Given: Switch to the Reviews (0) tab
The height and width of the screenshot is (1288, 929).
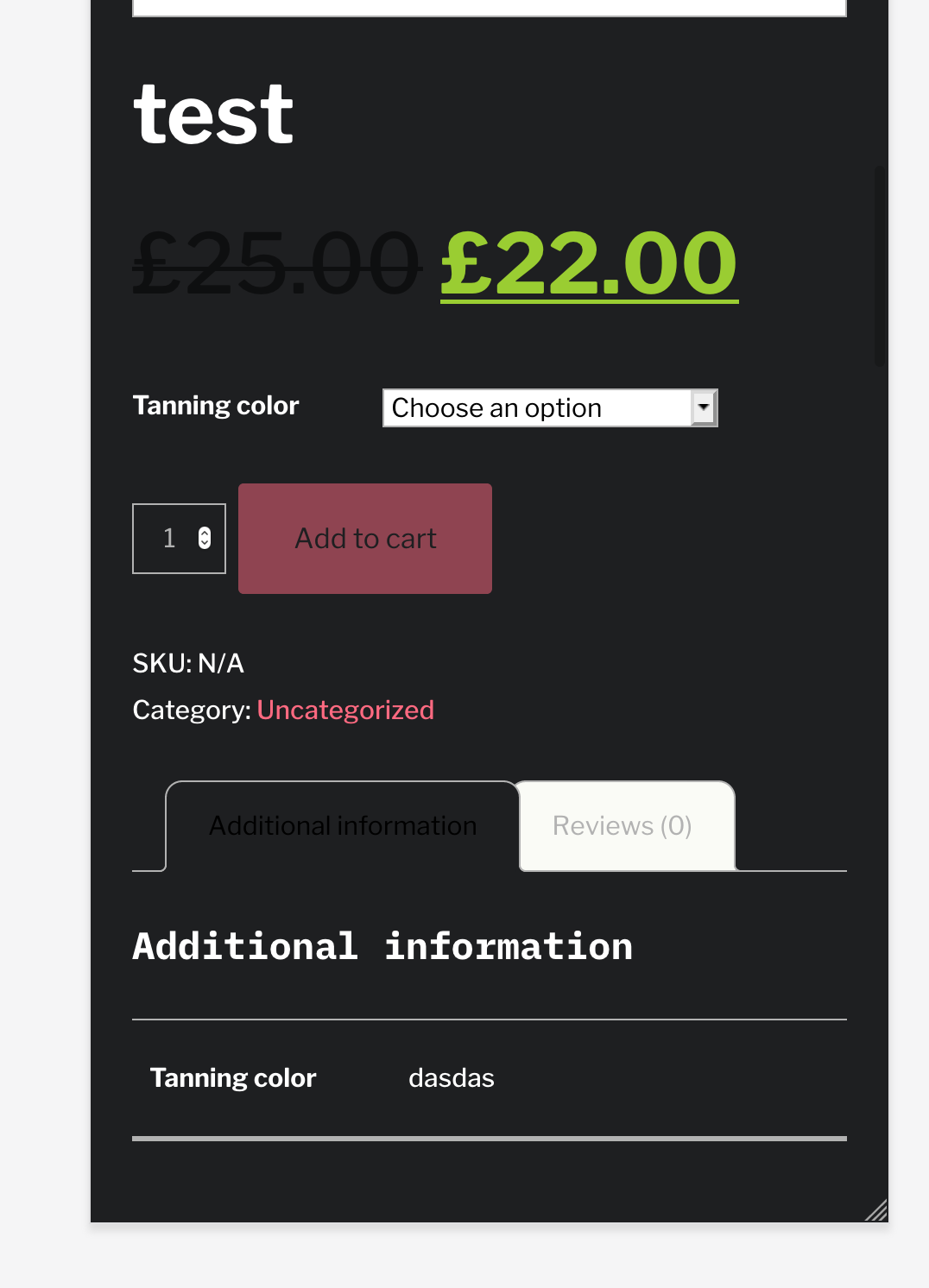Looking at the screenshot, I should click(622, 825).
